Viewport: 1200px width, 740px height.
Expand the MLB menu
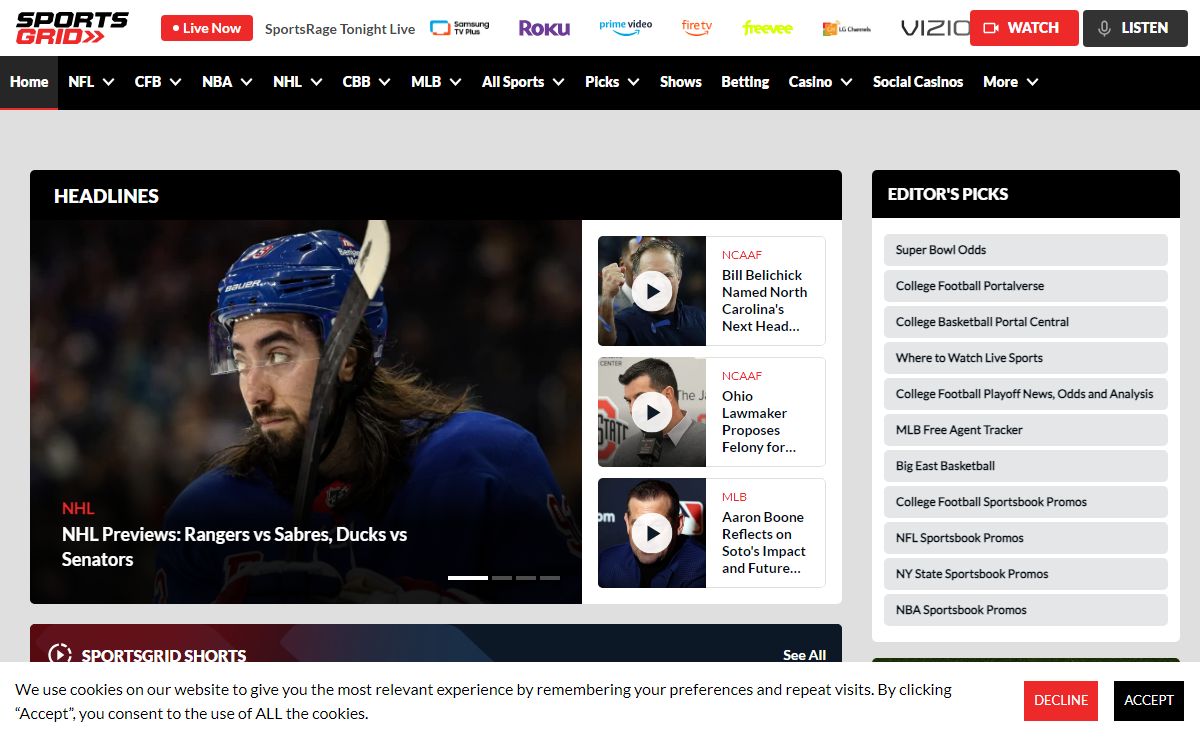(x=436, y=82)
